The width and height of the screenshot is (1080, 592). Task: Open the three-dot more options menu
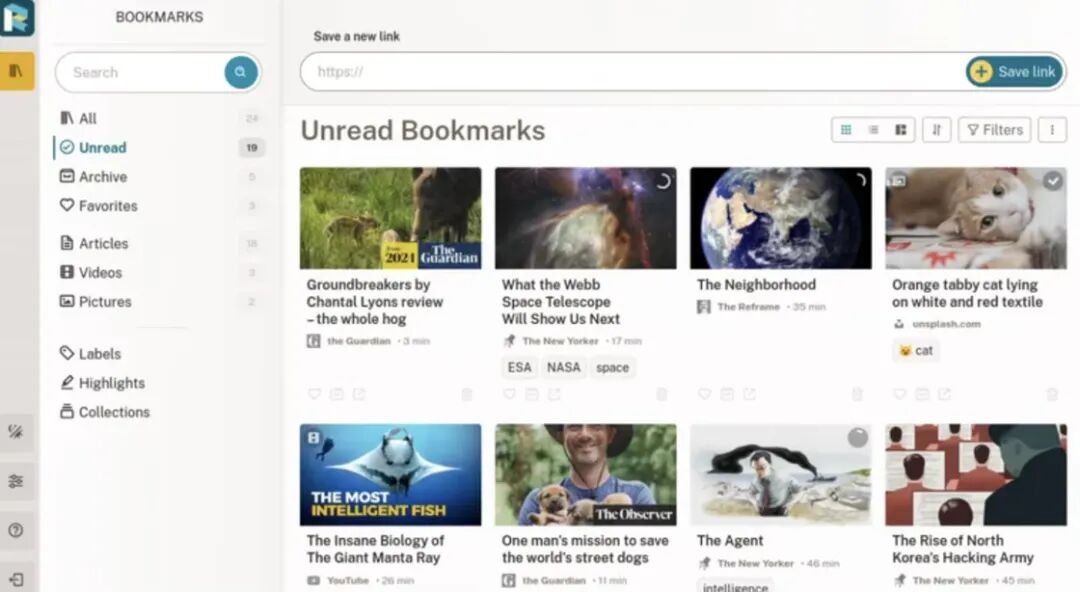pyautogui.click(x=1052, y=130)
